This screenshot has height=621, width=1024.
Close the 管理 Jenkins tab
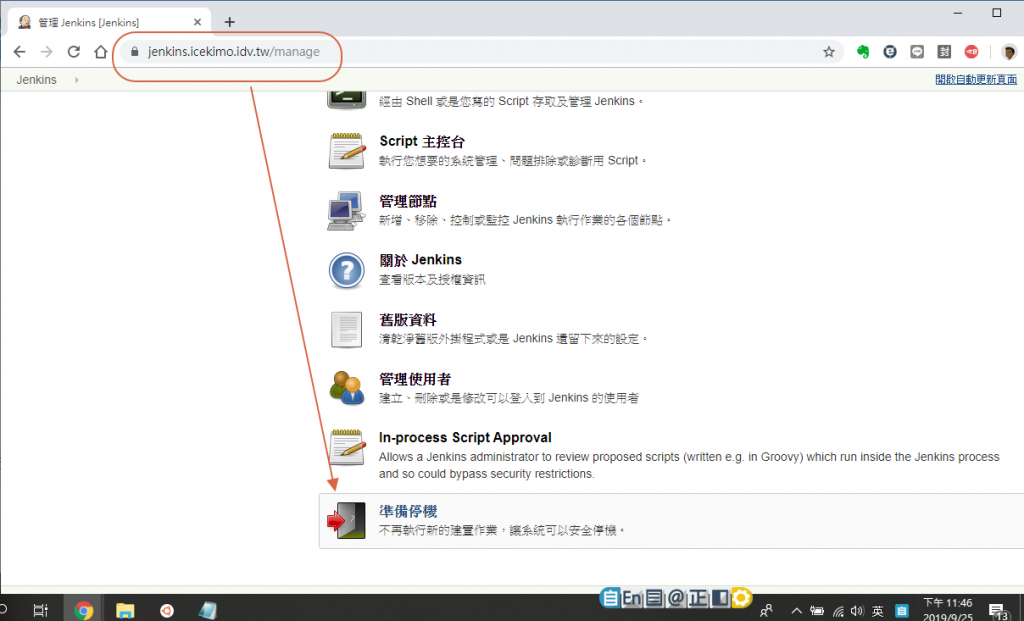point(197,22)
